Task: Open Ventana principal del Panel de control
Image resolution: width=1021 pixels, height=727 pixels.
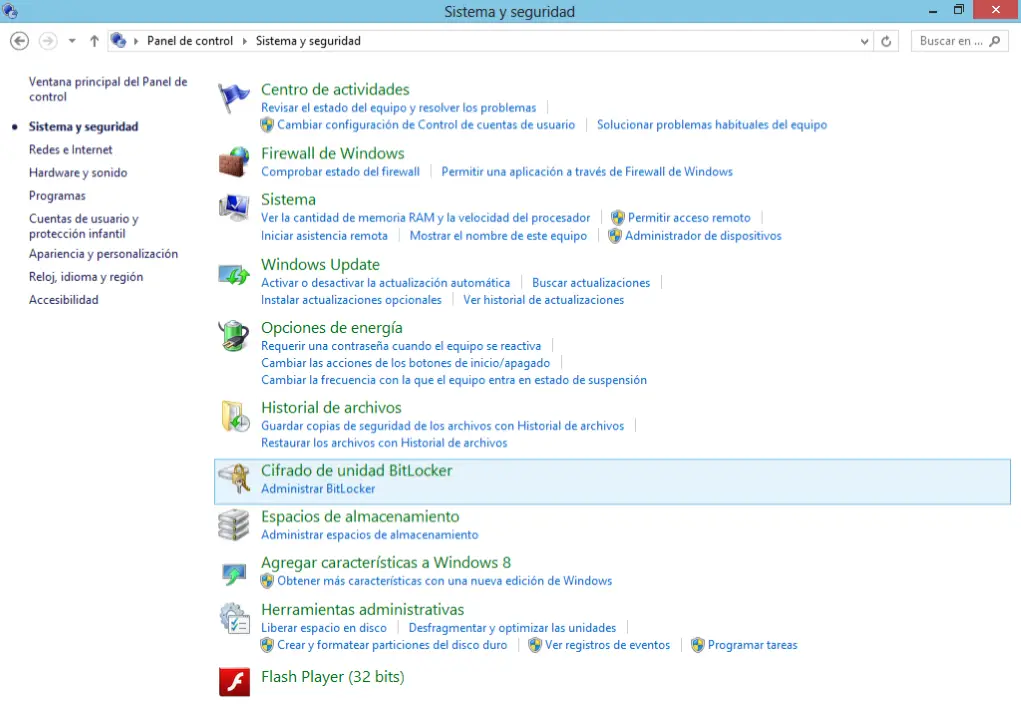Action: click(108, 89)
